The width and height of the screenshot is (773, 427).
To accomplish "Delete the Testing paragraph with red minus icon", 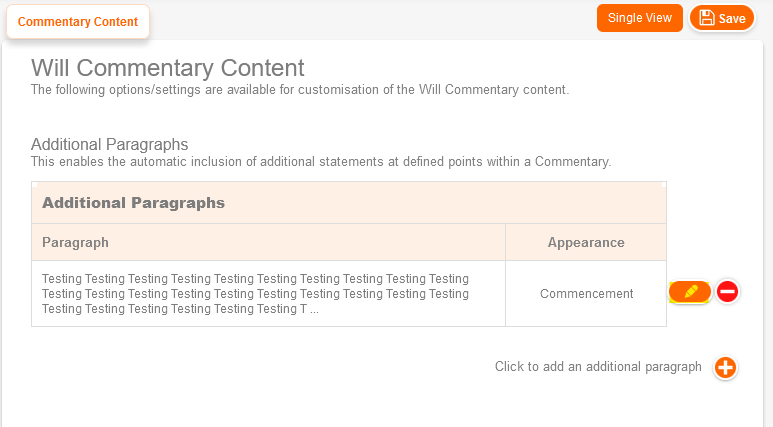I will (x=728, y=292).
